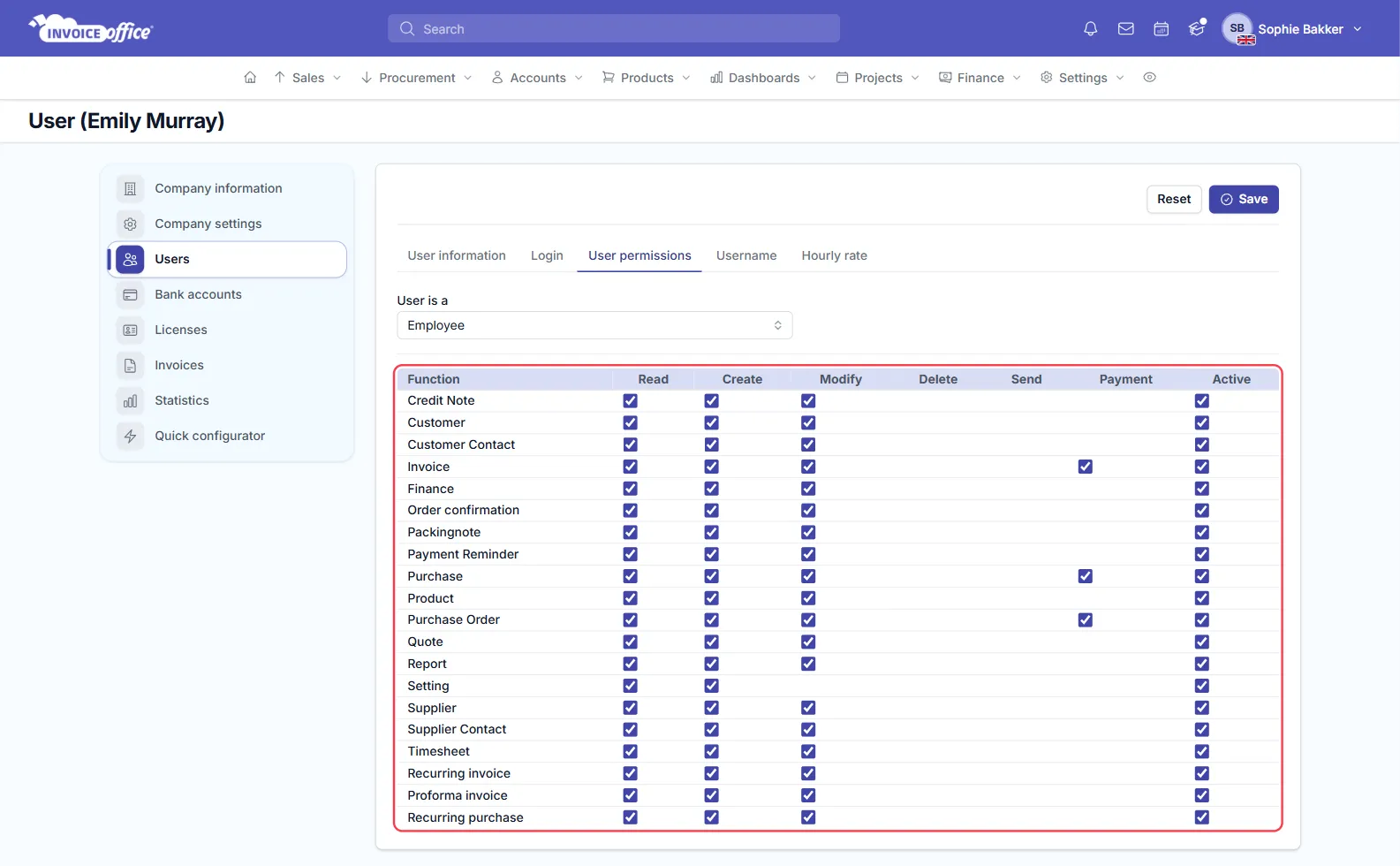This screenshot has height=866, width=1400.
Task: Open the mail envelope icon
Action: 1126,29
